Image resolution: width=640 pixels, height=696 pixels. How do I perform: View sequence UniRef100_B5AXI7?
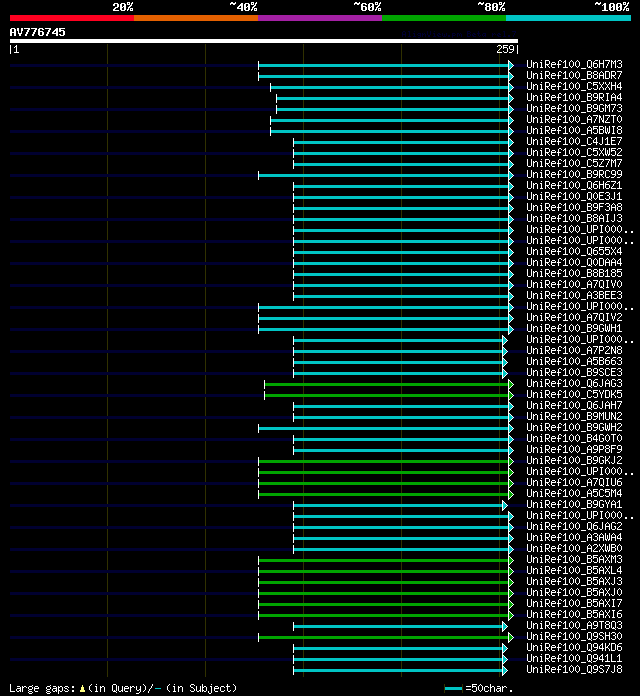pyautogui.click(x=574, y=603)
